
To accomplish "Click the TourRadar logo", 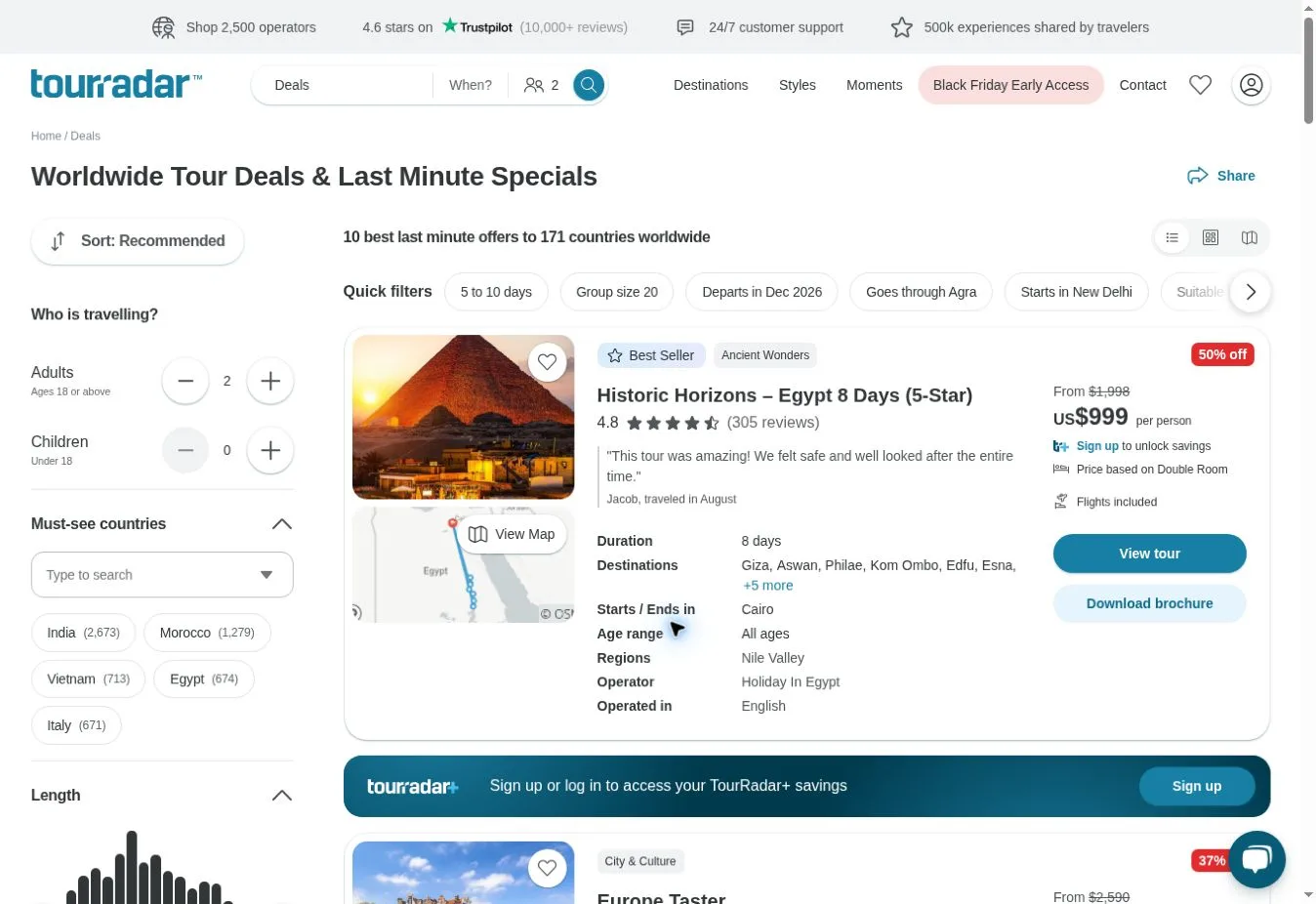I will point(116,84).
